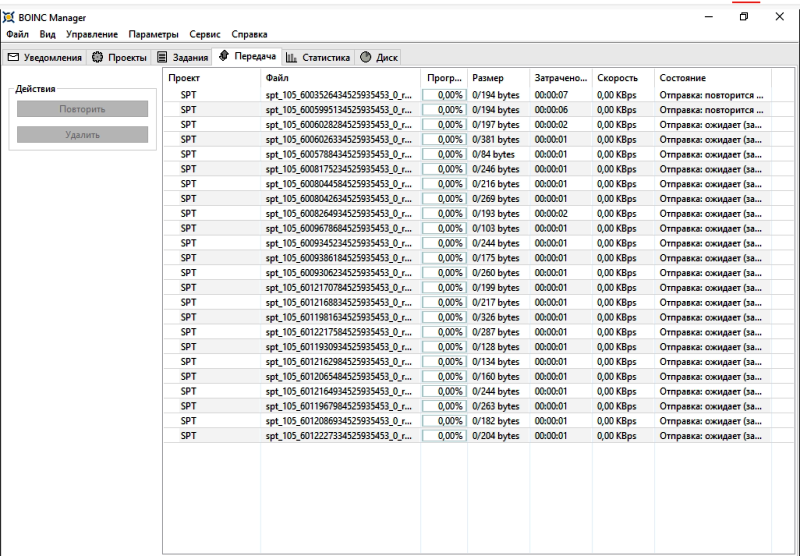Open the Сервис menu
This screenshot has height=556, width=800.
point(205,34)
